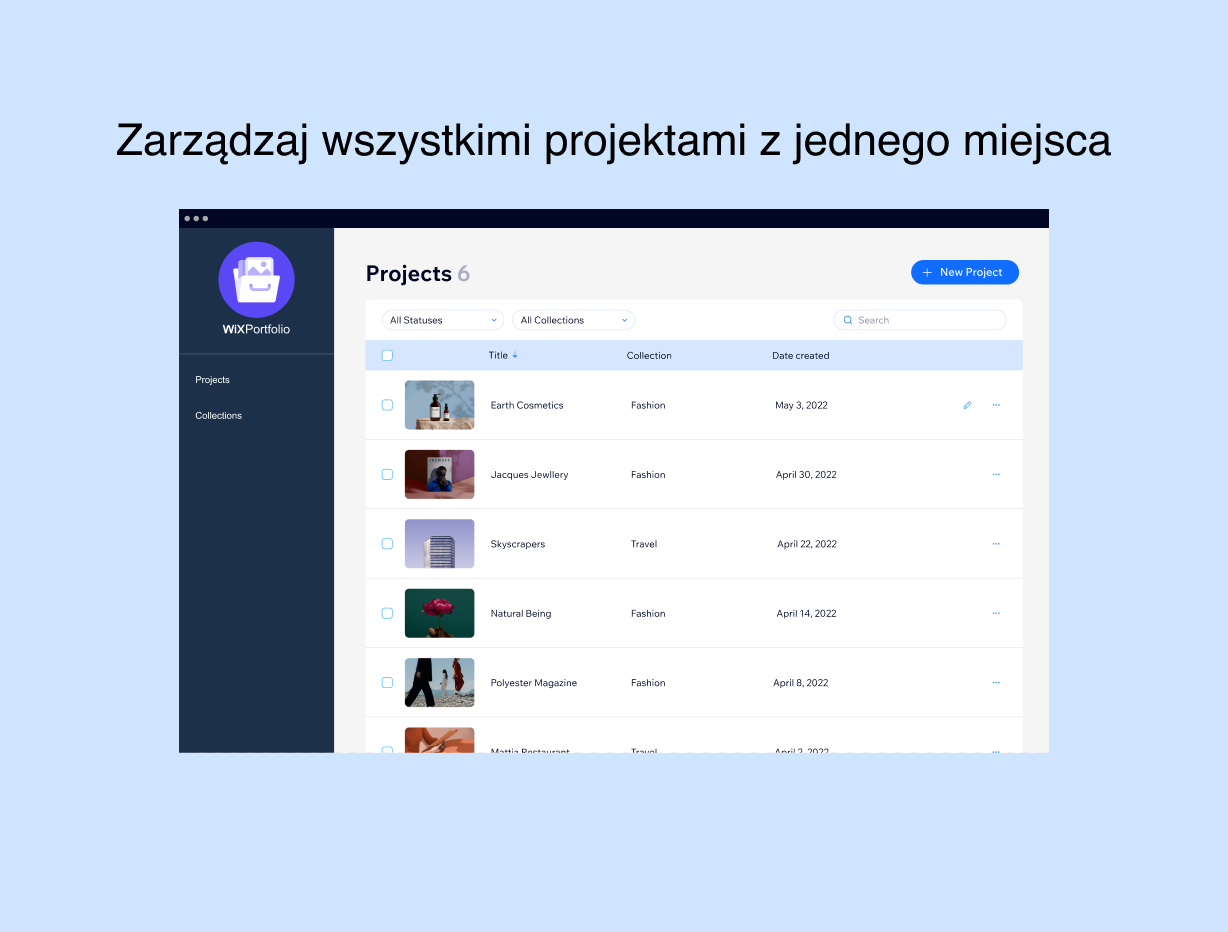
Task: Open the Jacques Jewllery thumbnail
Action: [x=439, y=474]
